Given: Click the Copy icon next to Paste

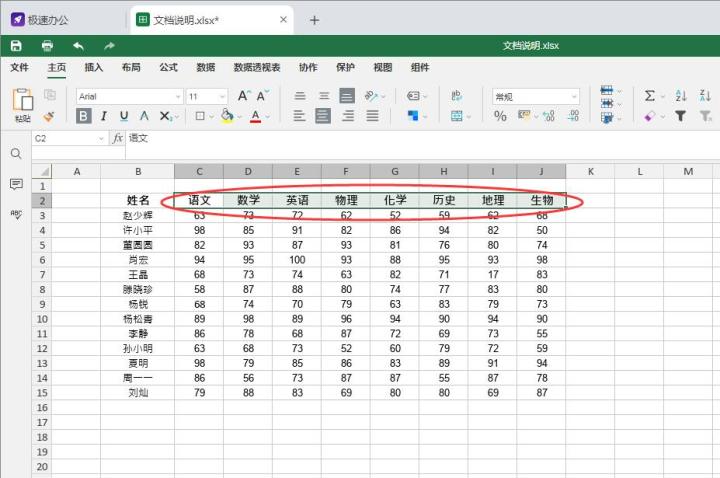Looking at the screenshot, I should pos(50,95).
